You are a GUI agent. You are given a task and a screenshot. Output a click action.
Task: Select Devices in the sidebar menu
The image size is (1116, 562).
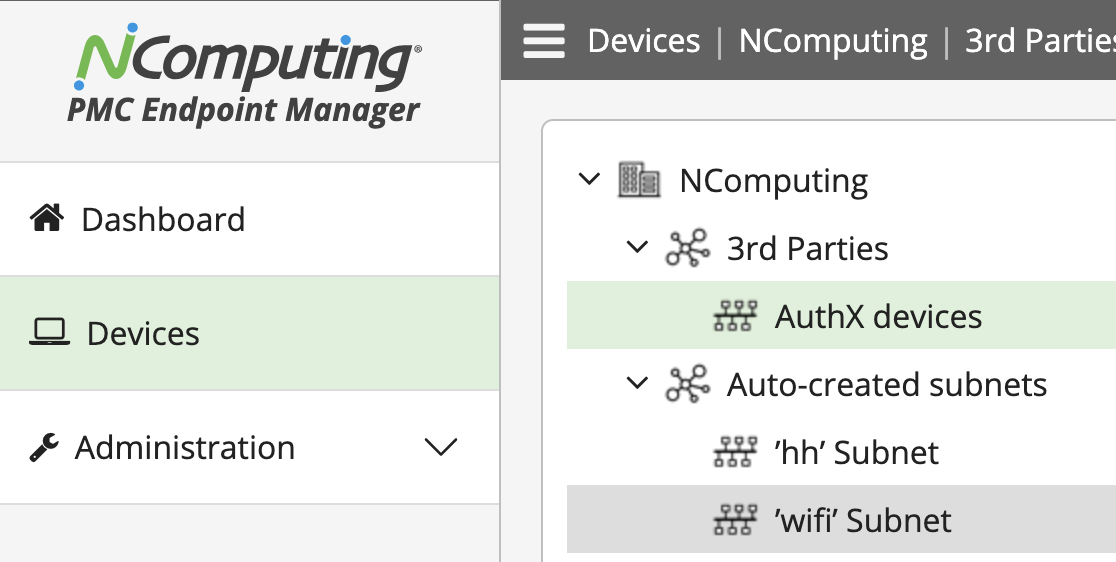(x=249, y=334)
